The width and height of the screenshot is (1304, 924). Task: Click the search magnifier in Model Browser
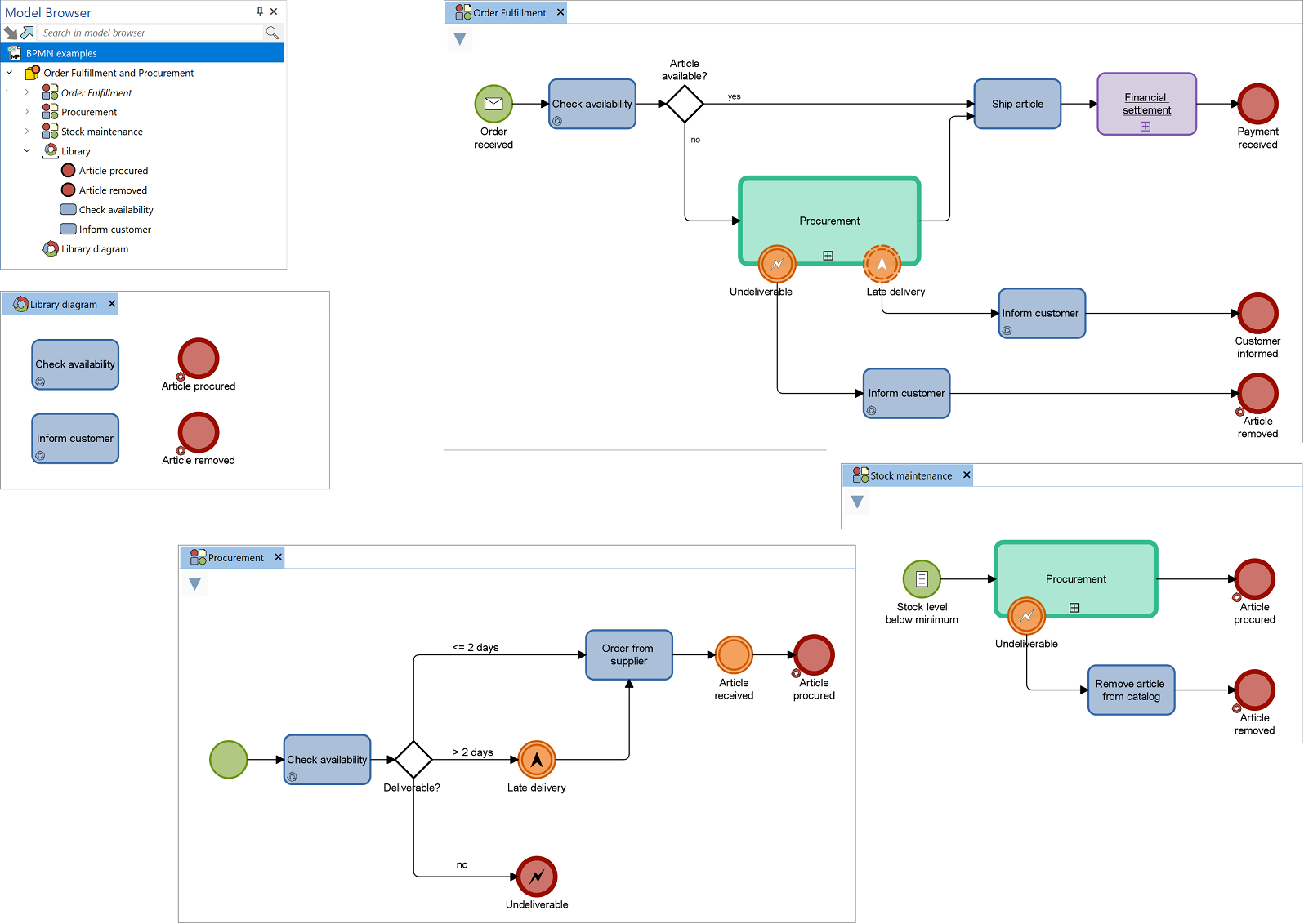coord(272,33)
